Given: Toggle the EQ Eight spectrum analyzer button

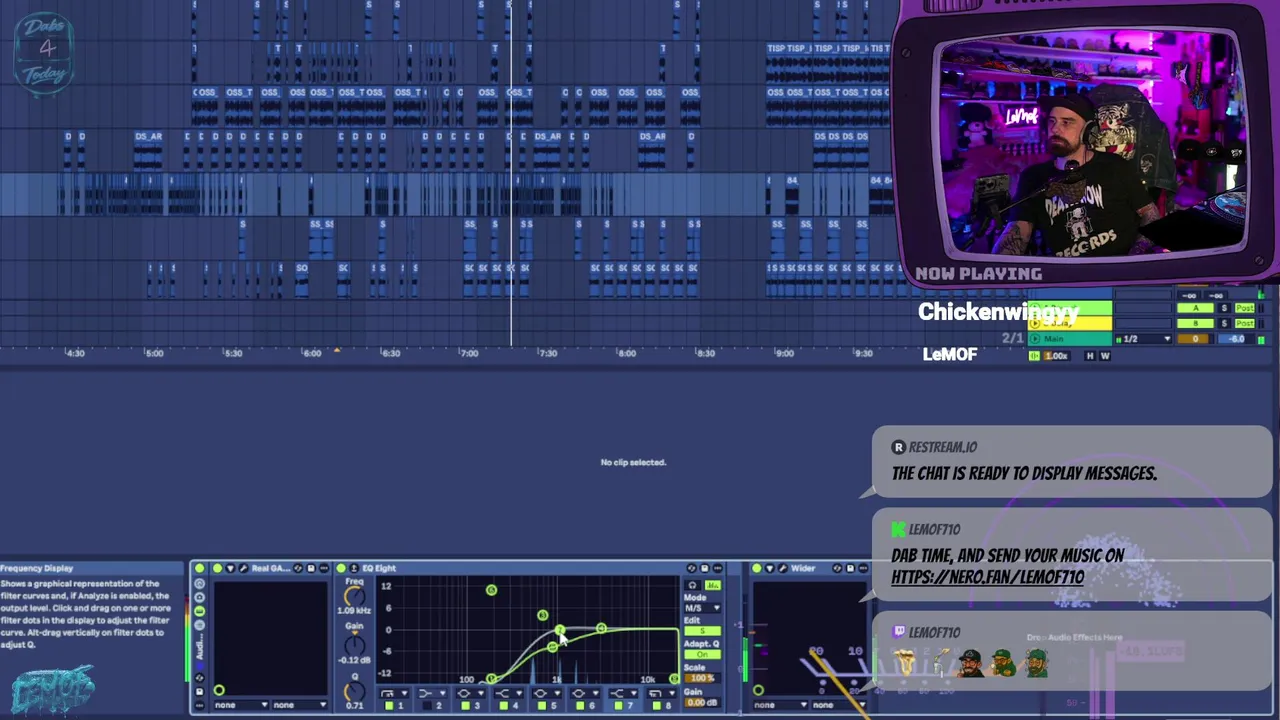Looking at the screenshot, I should [x=713, y=585].
